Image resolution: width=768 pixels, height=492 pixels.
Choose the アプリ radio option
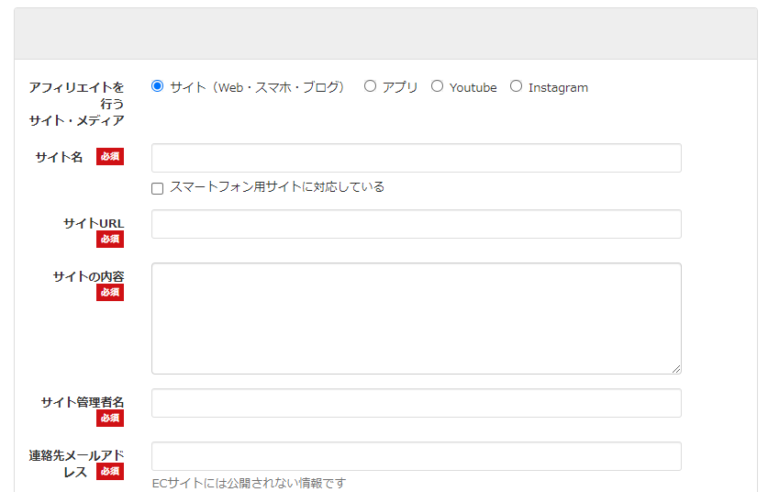click(370, 87)
